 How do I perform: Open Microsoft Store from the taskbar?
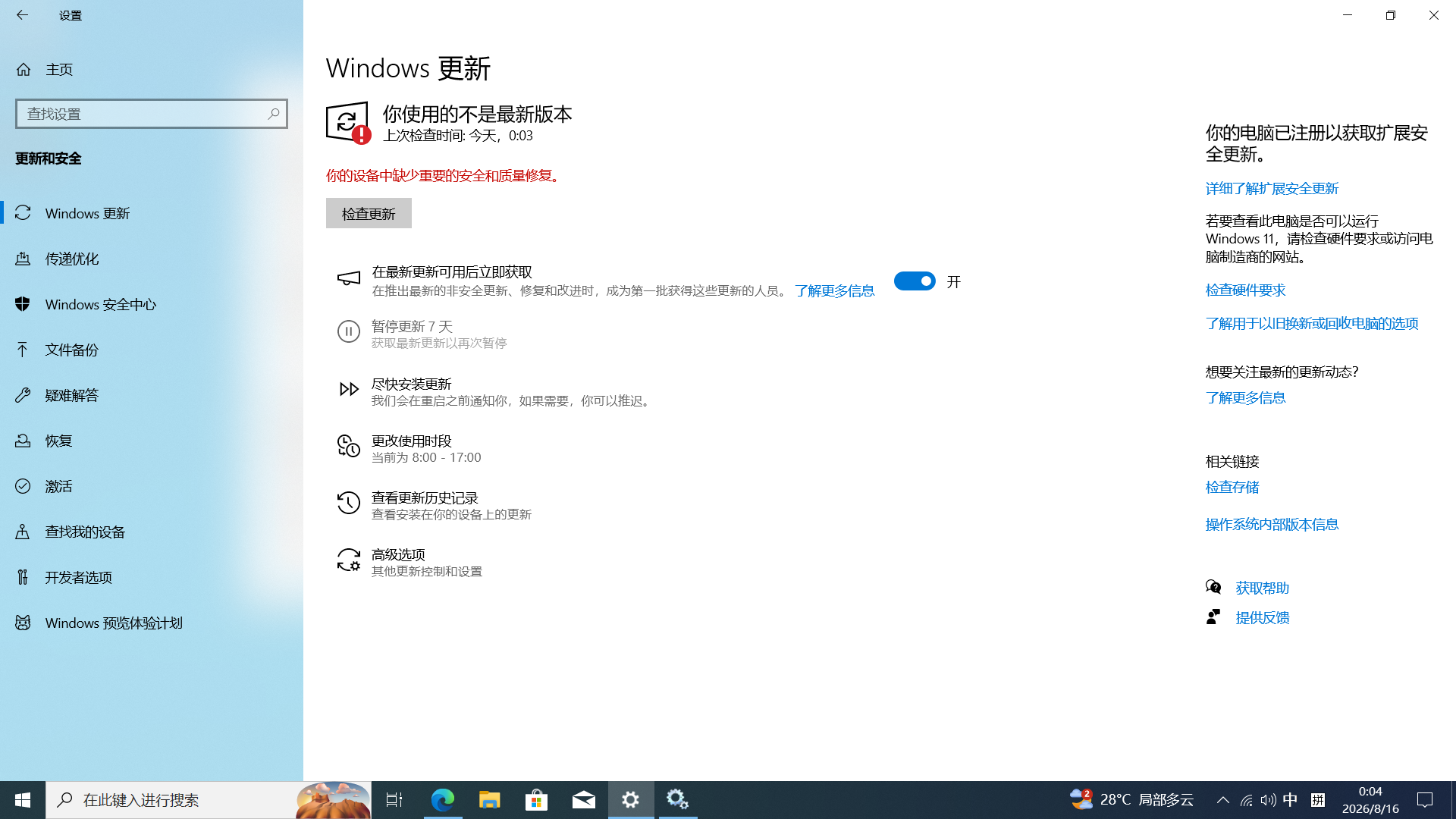[537, 799]
